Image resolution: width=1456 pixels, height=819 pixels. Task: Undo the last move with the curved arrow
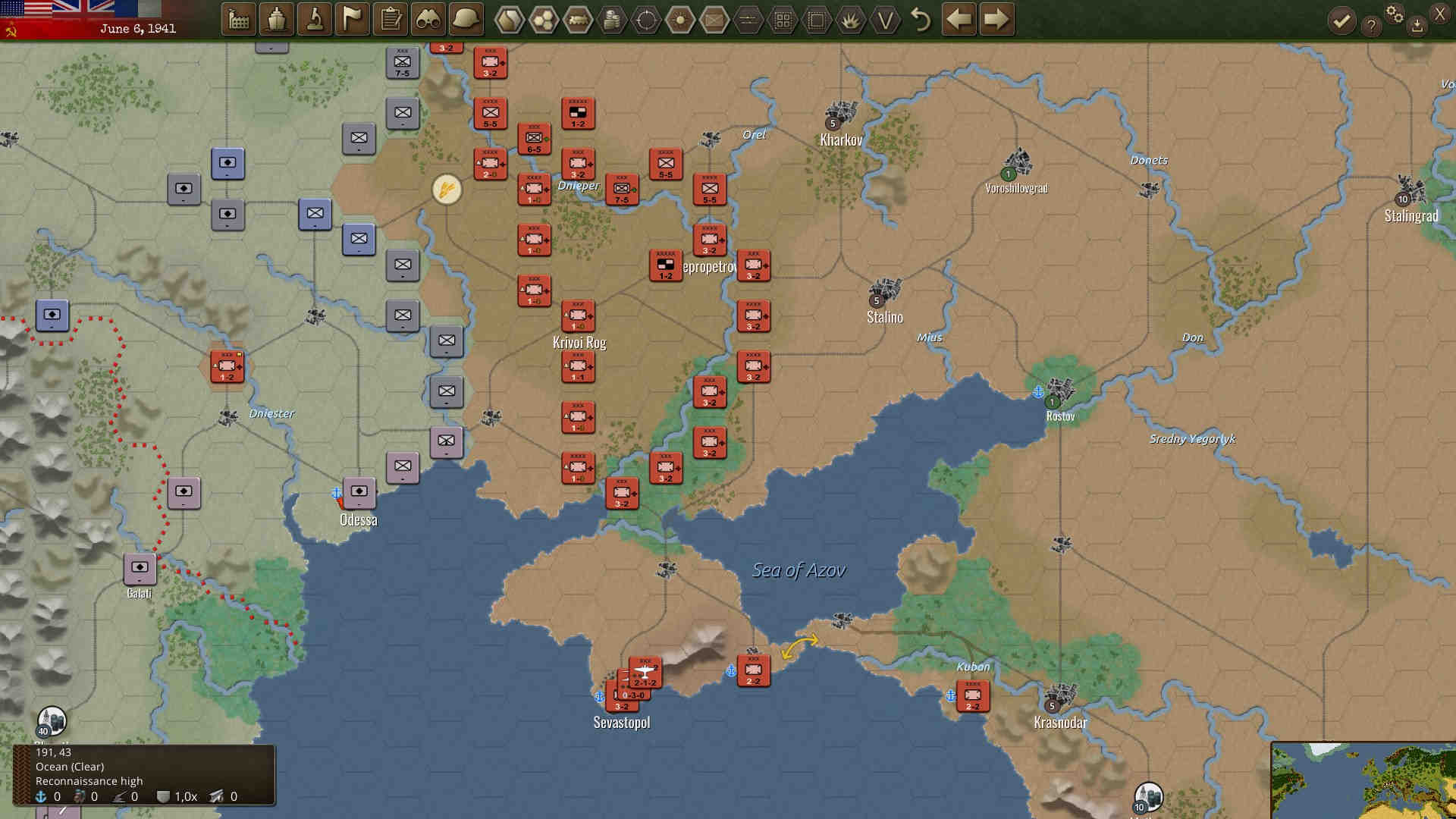(921, 19)
